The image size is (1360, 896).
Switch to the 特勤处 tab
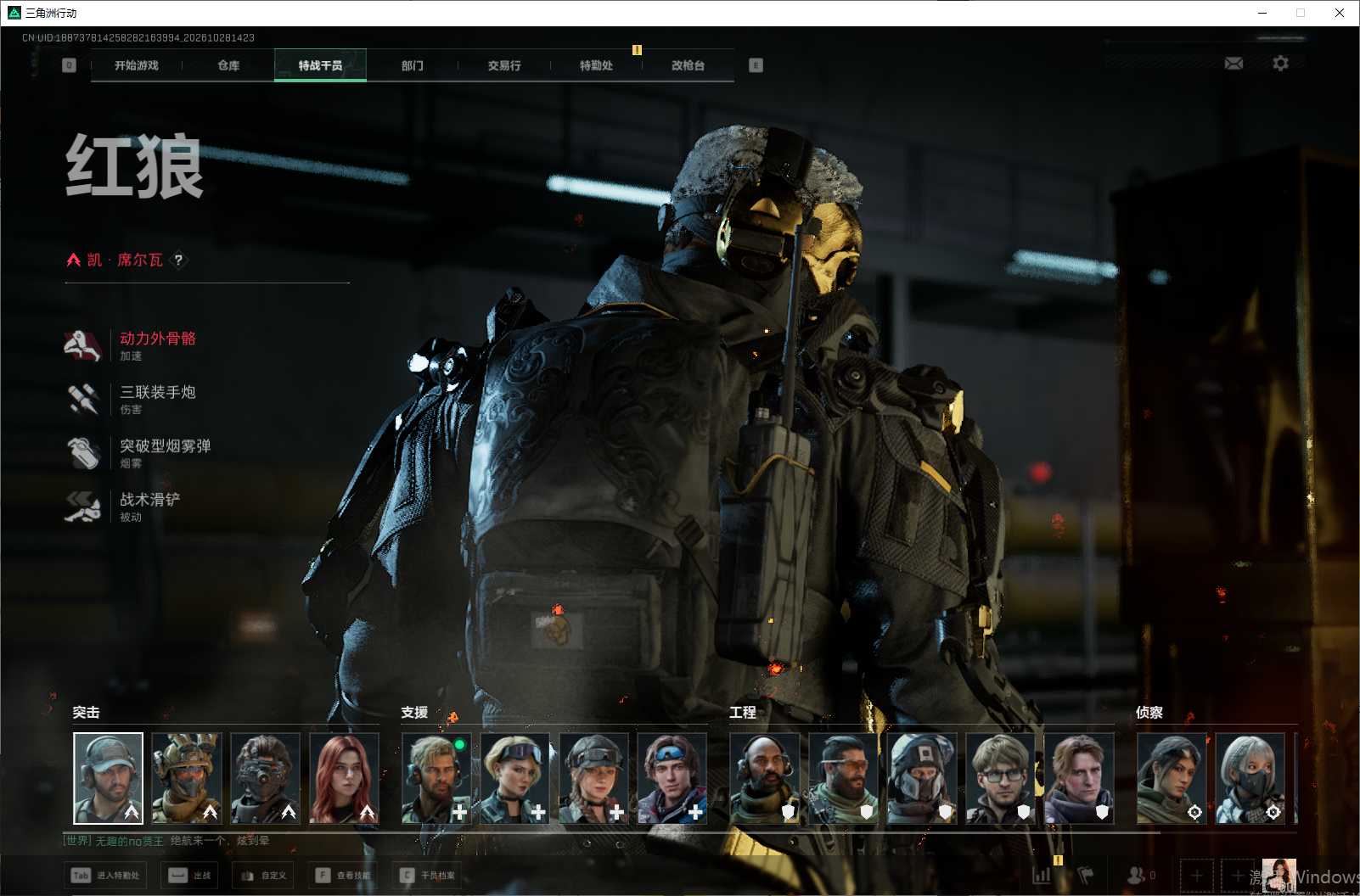coord(596,65)
